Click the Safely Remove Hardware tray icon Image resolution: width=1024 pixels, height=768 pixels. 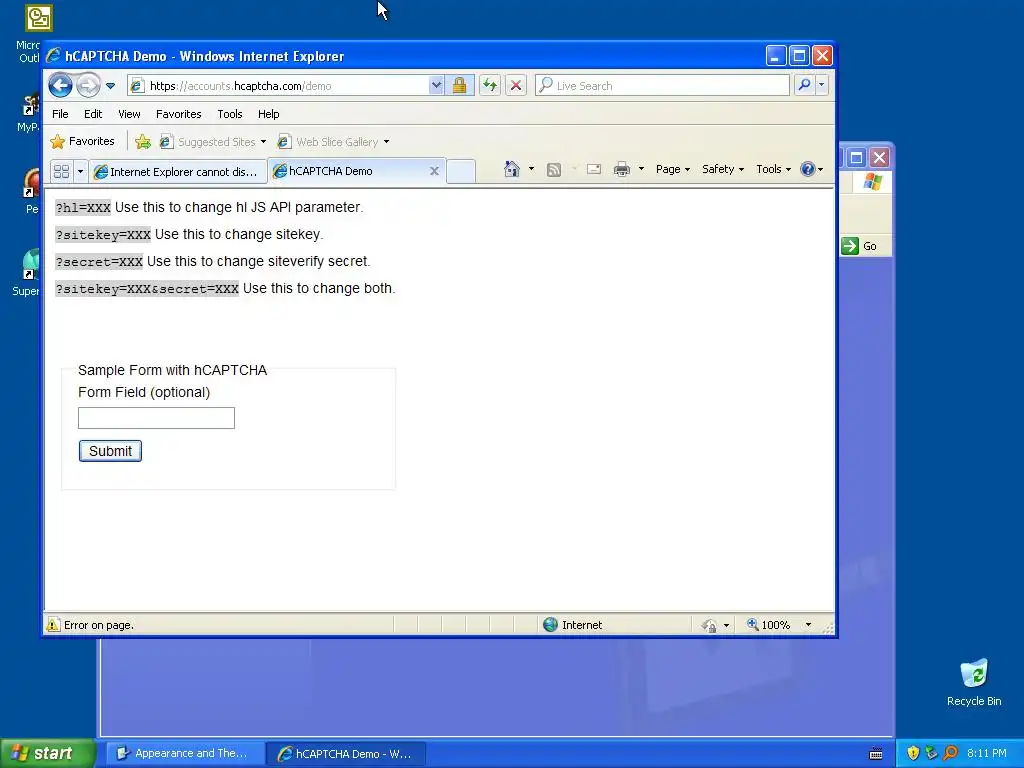click(x=931, y=753)
